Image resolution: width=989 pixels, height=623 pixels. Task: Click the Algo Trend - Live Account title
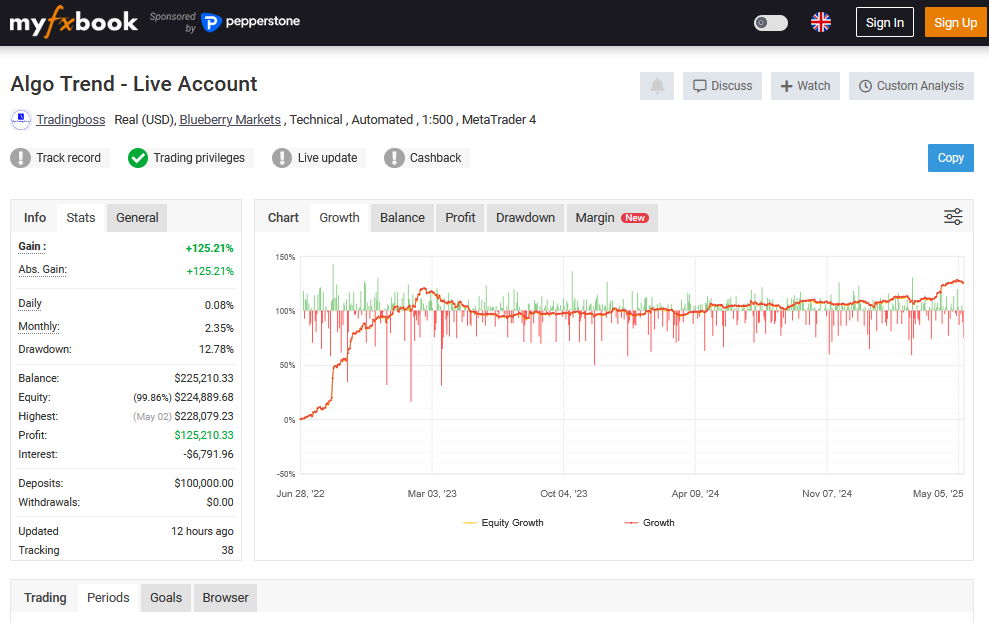pos(134,84)
